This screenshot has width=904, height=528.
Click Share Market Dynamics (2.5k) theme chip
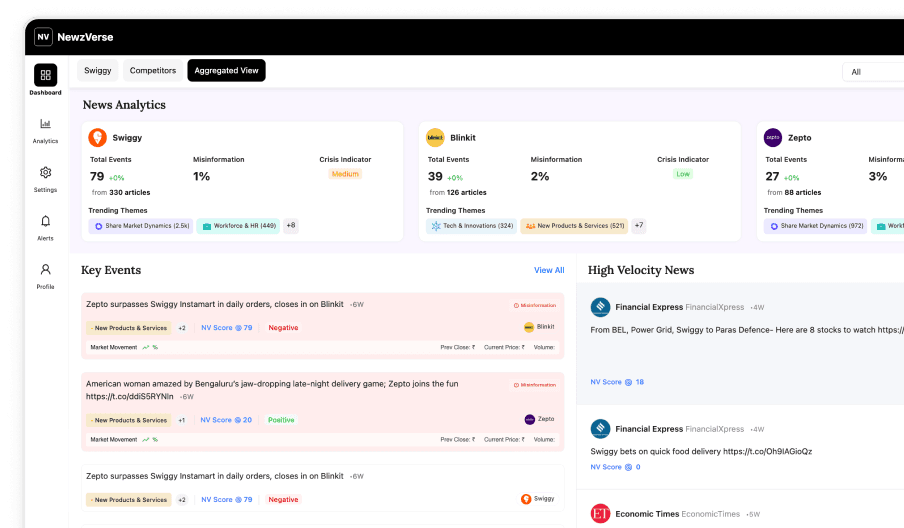141,226
